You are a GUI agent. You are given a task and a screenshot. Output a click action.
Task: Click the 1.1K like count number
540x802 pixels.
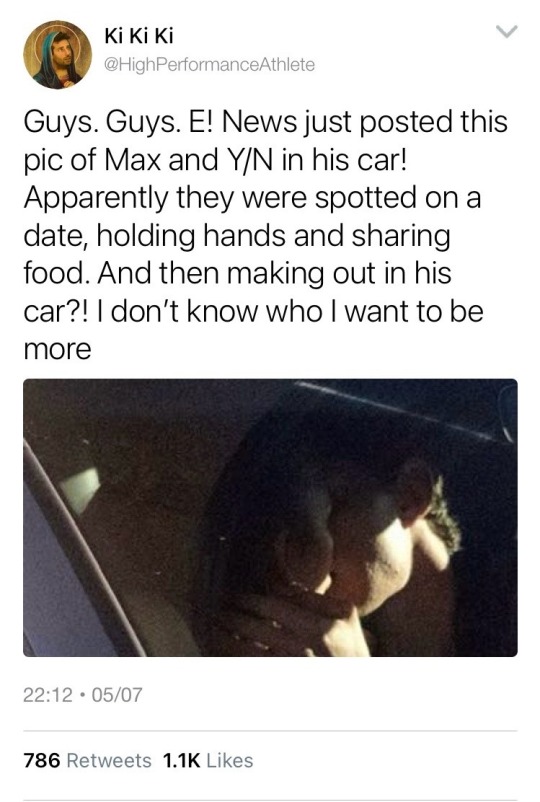coord(181,760)
